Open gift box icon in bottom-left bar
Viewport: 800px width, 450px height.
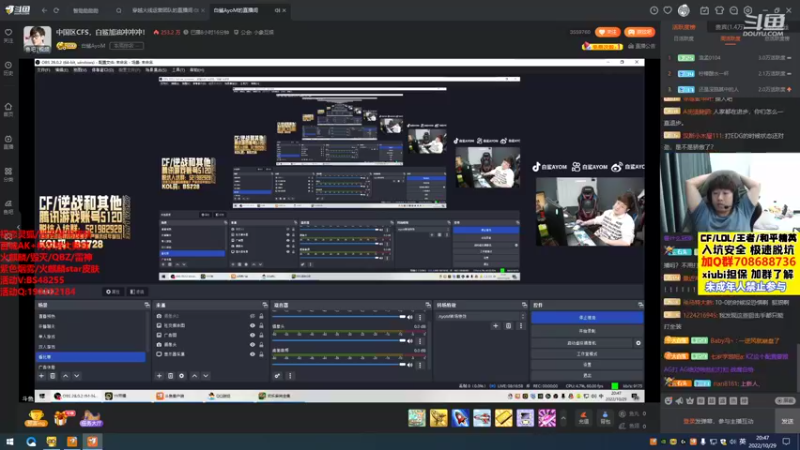click(x=62, y=418)
